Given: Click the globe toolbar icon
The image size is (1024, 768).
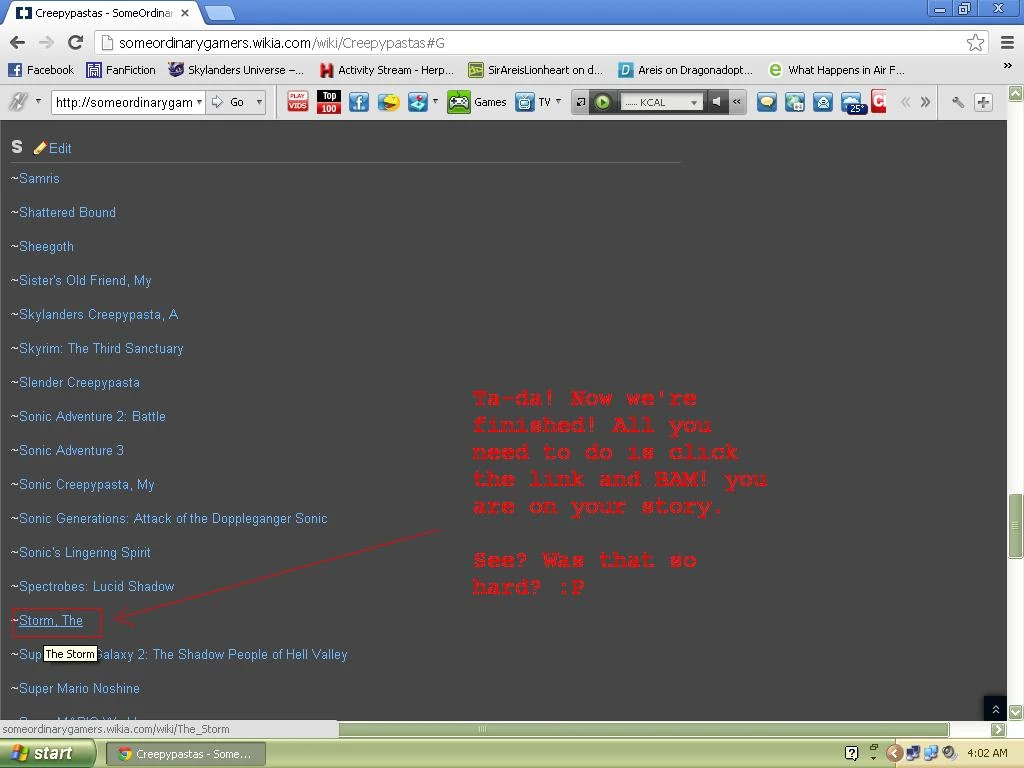Looking at the screenshot, I should (x=795, y=102).
